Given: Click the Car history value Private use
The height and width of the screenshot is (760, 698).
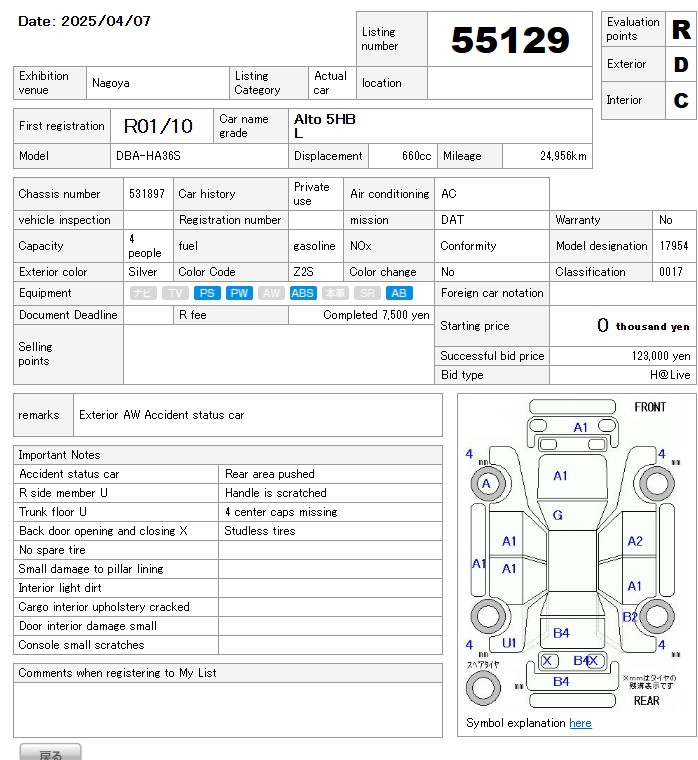Looking at the screenshot, I should click(311, 194).
